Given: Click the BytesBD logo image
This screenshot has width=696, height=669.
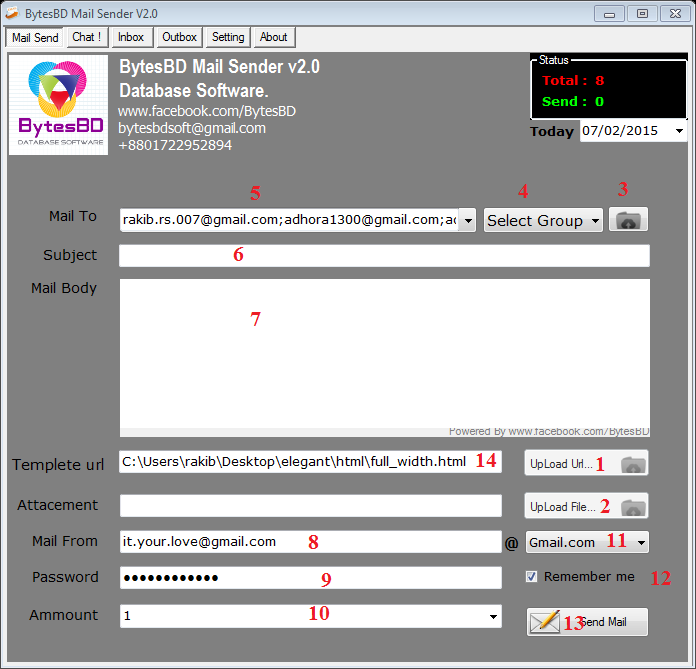Looking at the screenshot, I should (58, 105).
